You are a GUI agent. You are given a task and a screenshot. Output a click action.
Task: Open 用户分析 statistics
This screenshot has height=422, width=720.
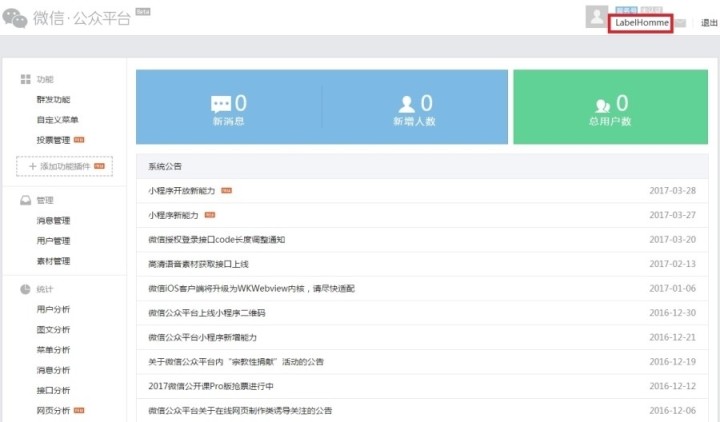(x=53, y=309)
